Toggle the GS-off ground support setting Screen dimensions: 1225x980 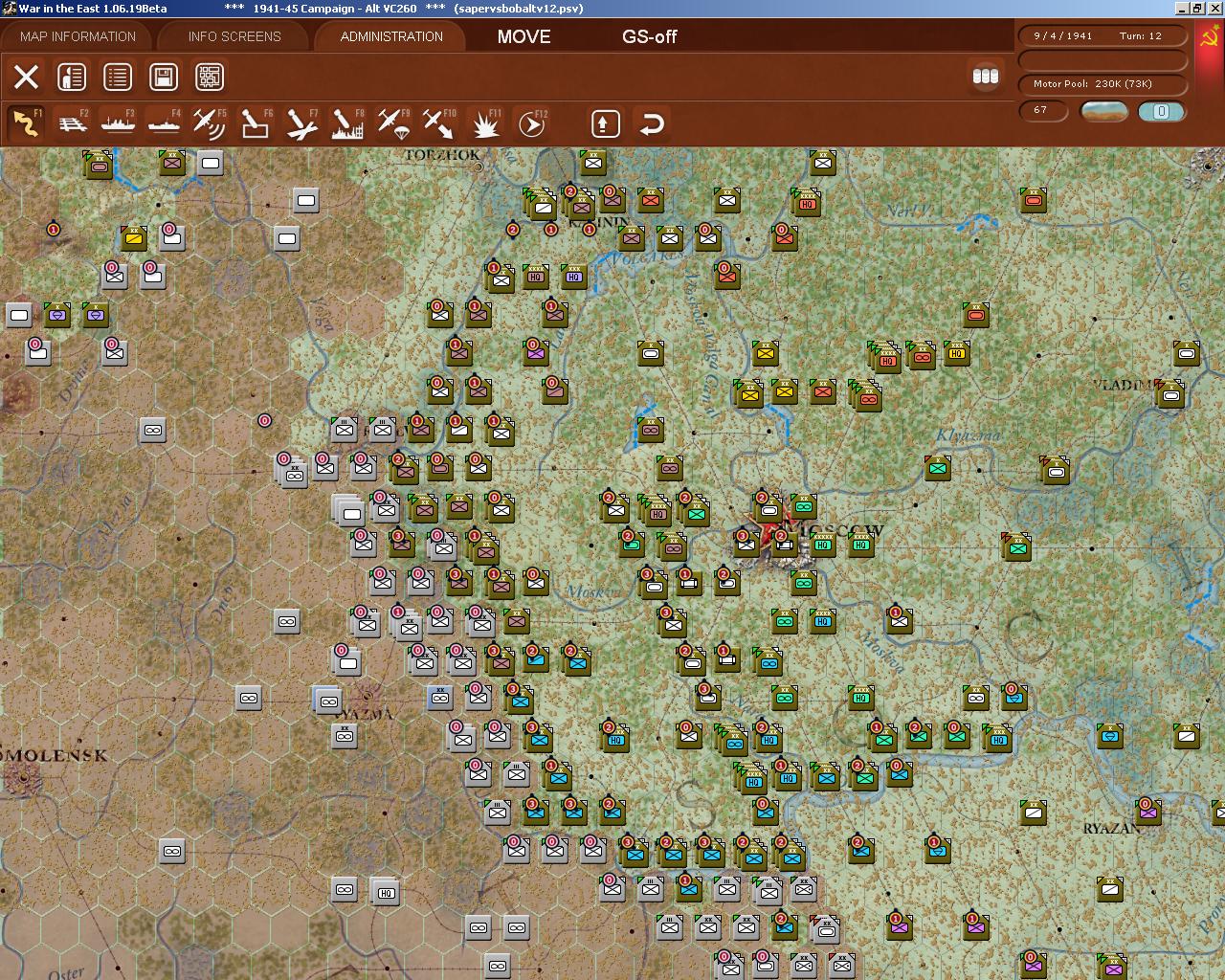[x=649, y=37]
